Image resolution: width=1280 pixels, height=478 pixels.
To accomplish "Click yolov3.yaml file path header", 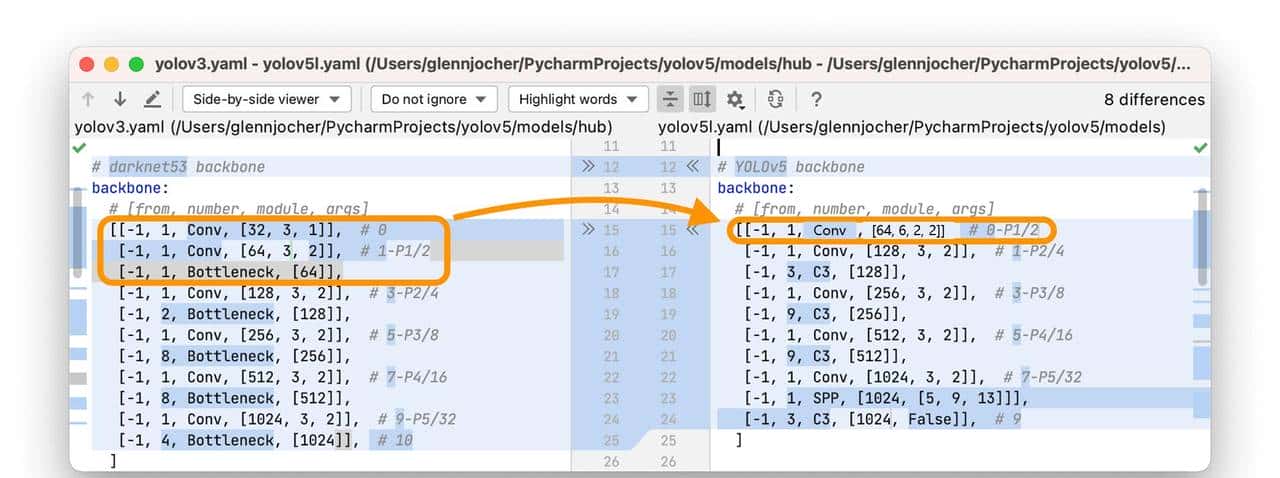I will click(x=343, y=127).
